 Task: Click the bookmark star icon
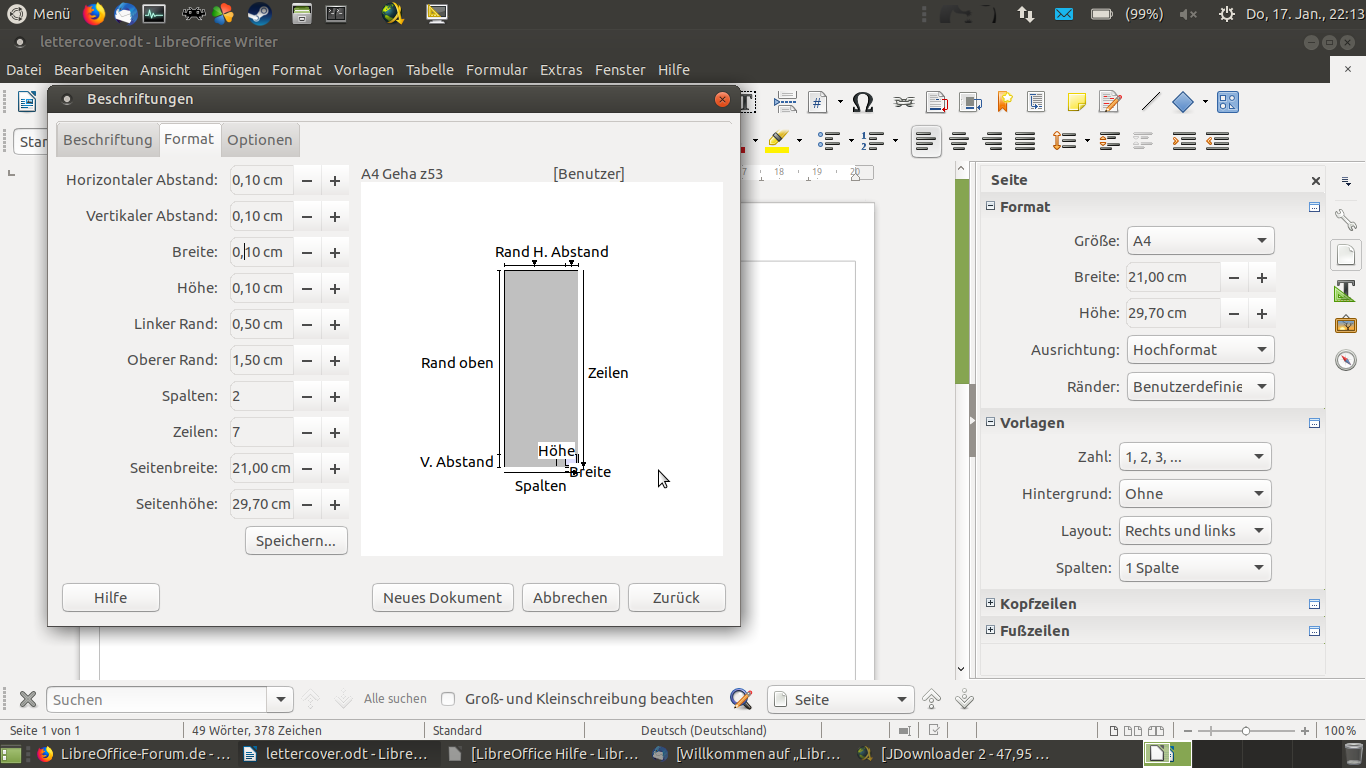click(x=1004, y=102)
